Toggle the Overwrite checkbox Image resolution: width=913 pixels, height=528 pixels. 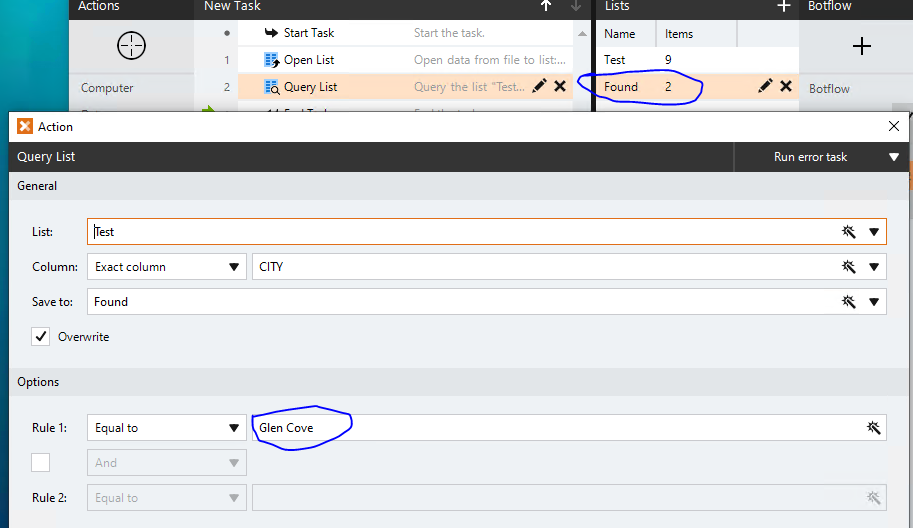pyautogui.click(x=40, y=336)
